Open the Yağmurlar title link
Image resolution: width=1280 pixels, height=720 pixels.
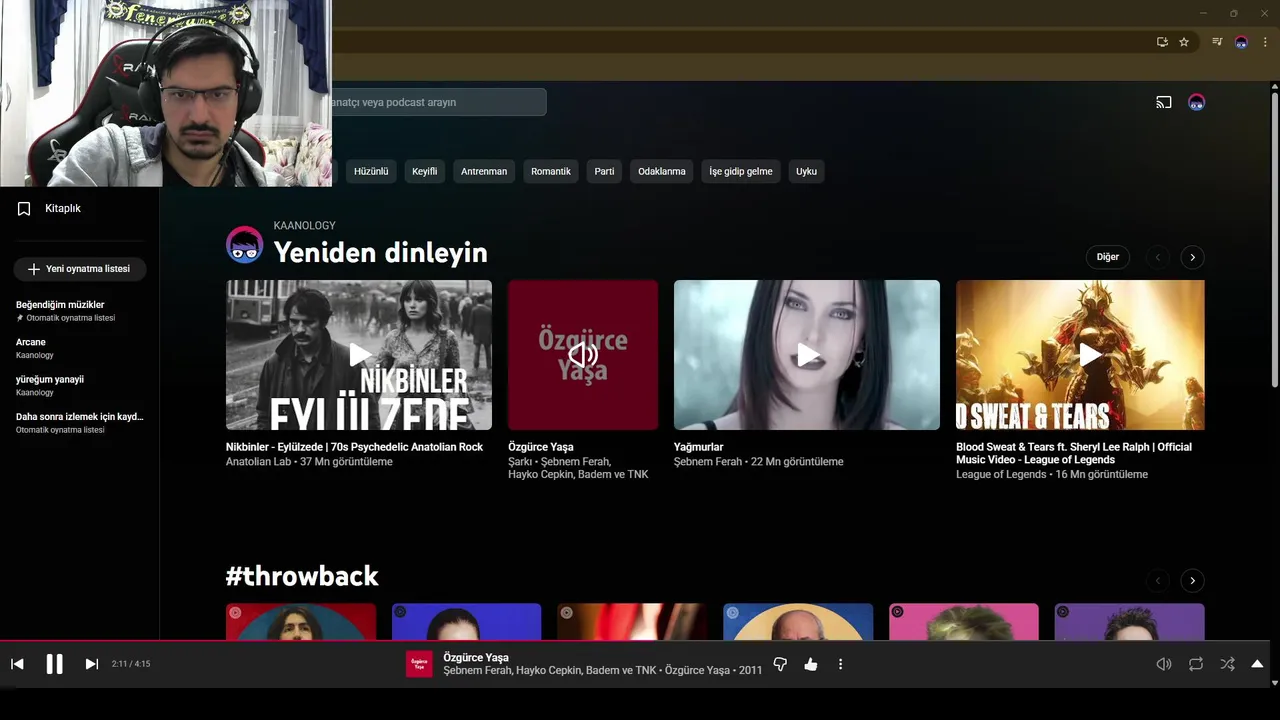[x=698, y=447]
